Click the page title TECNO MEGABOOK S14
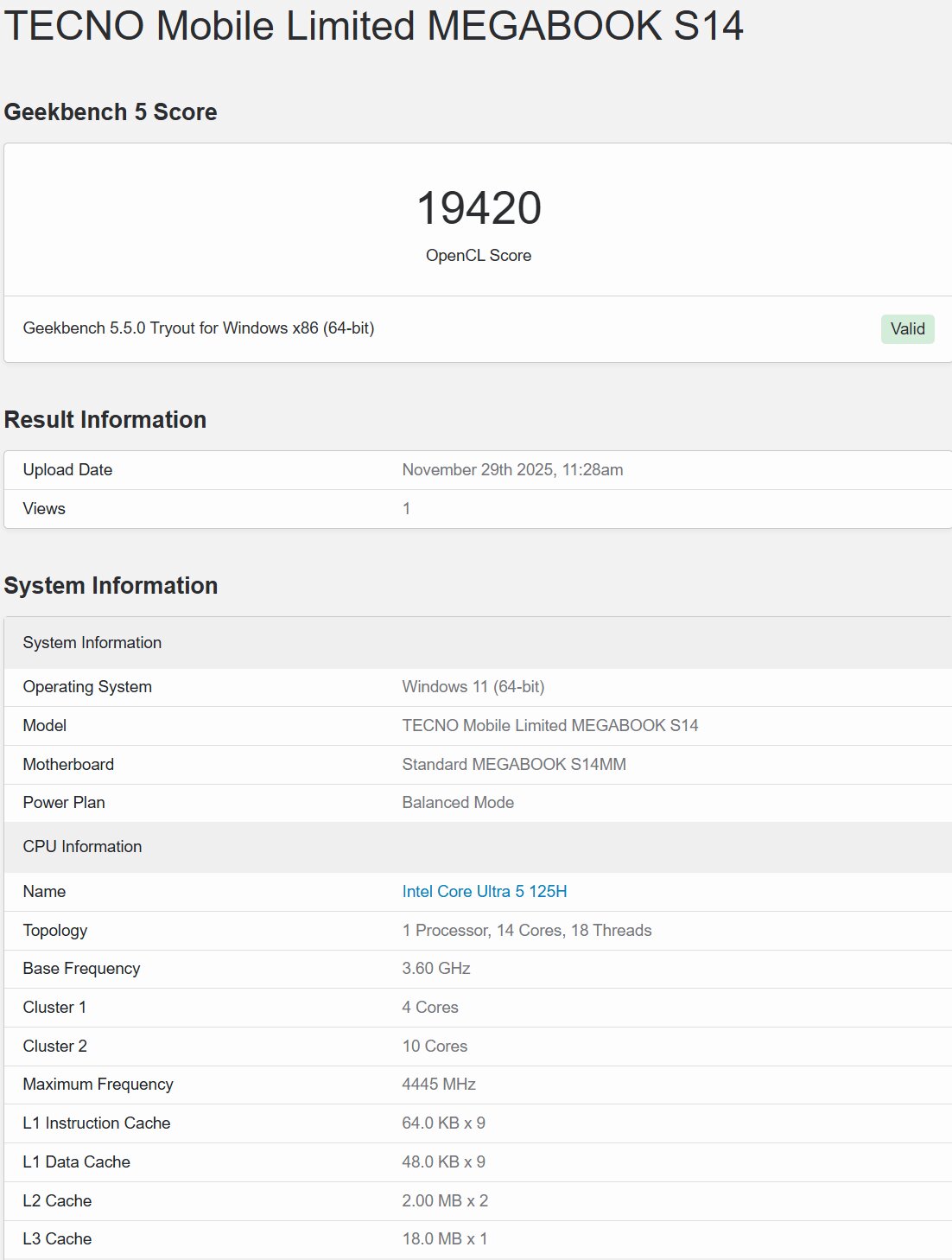The height and width of the screenshot is (1260, 952). 373,26
